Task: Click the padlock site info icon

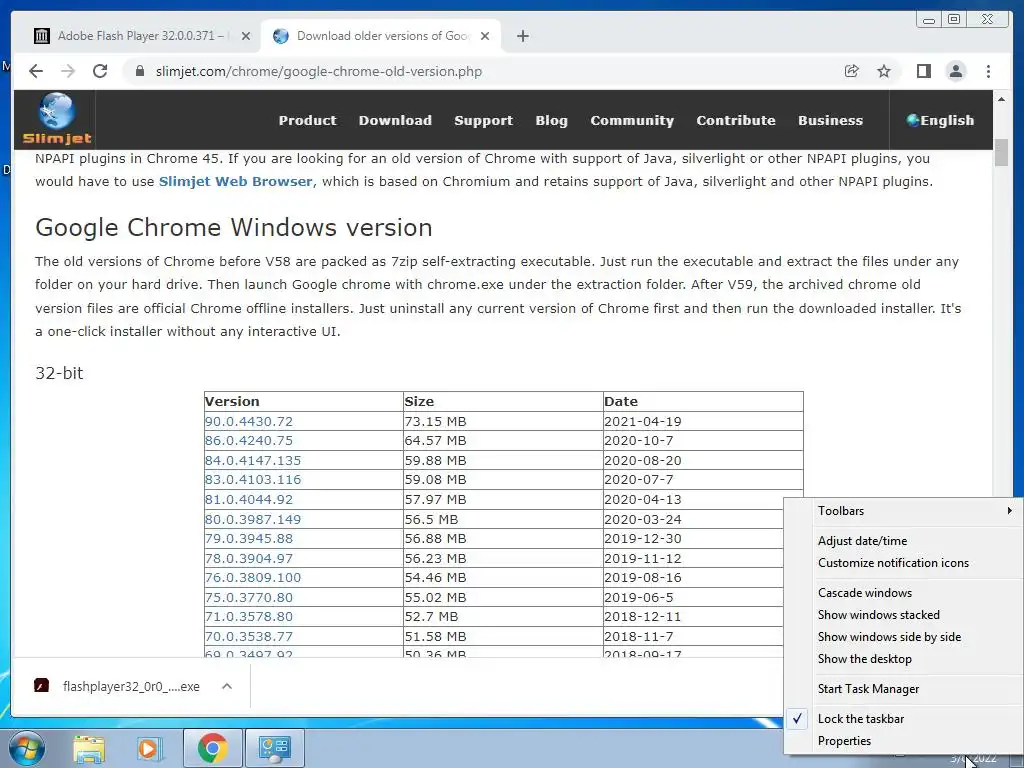Action: 139,71
